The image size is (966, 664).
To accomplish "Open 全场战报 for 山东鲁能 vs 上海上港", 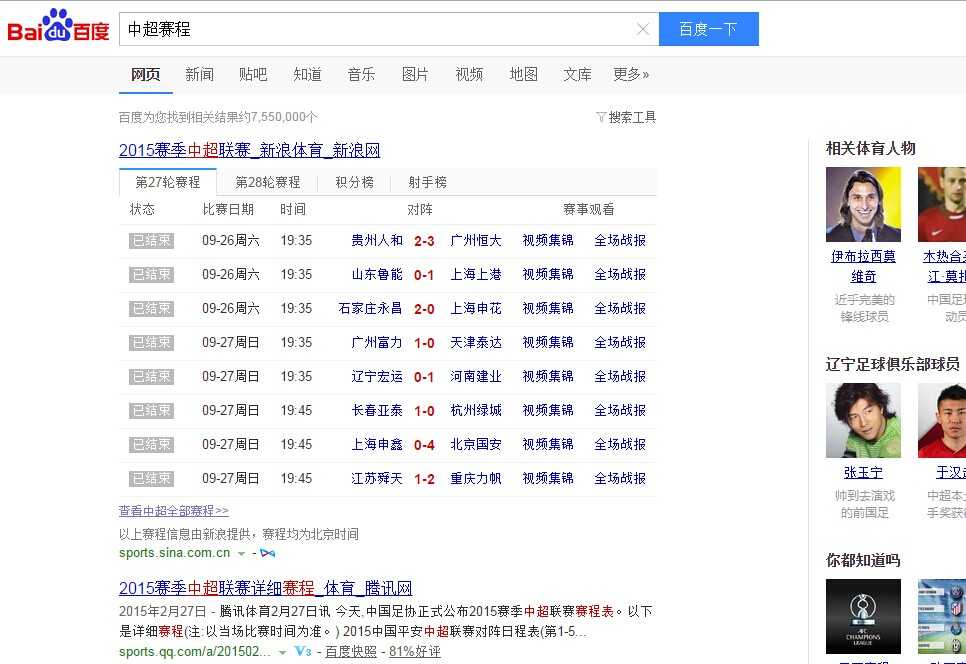I will 620,274.
